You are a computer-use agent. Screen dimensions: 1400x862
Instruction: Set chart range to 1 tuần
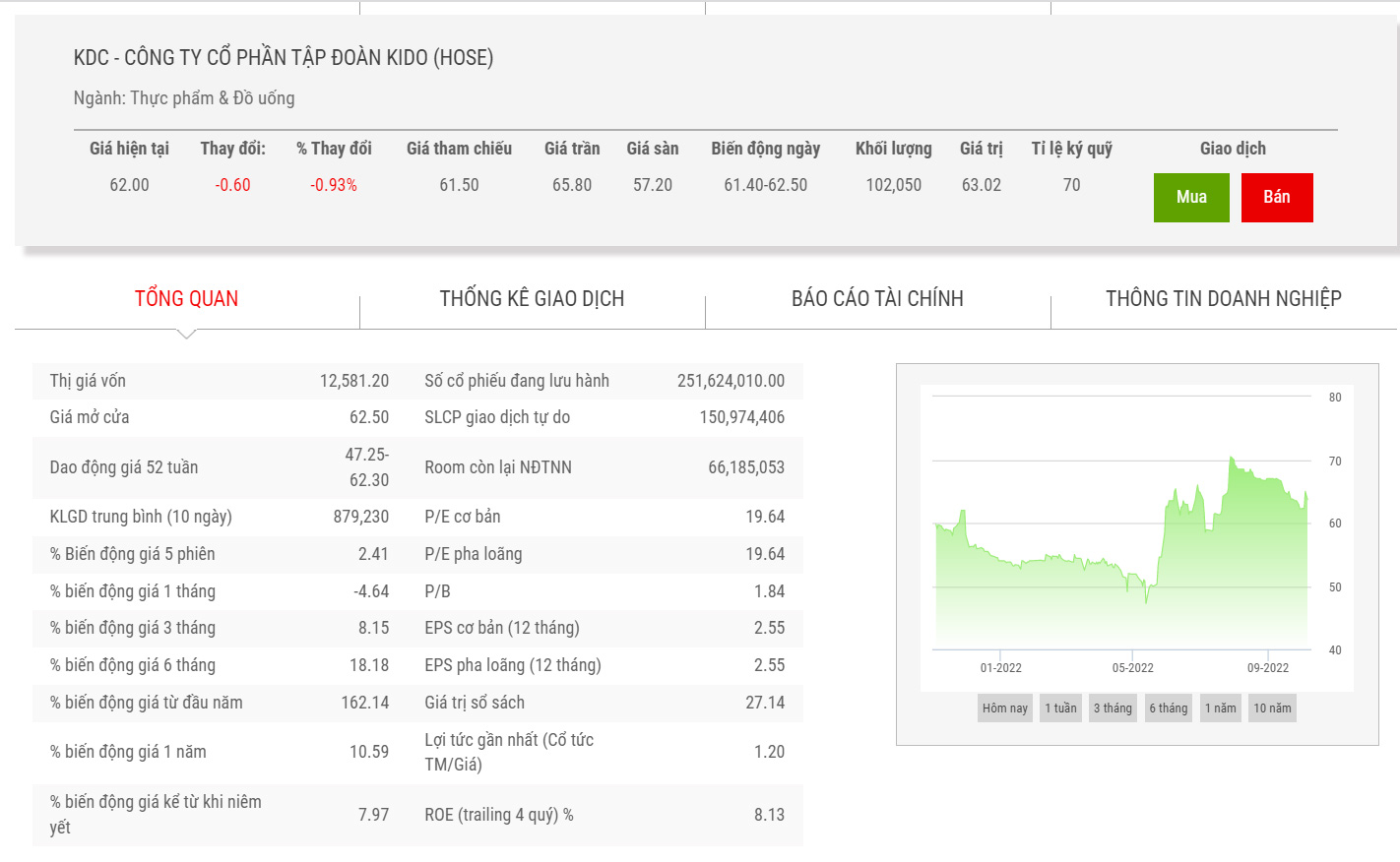click(1060, 708)
